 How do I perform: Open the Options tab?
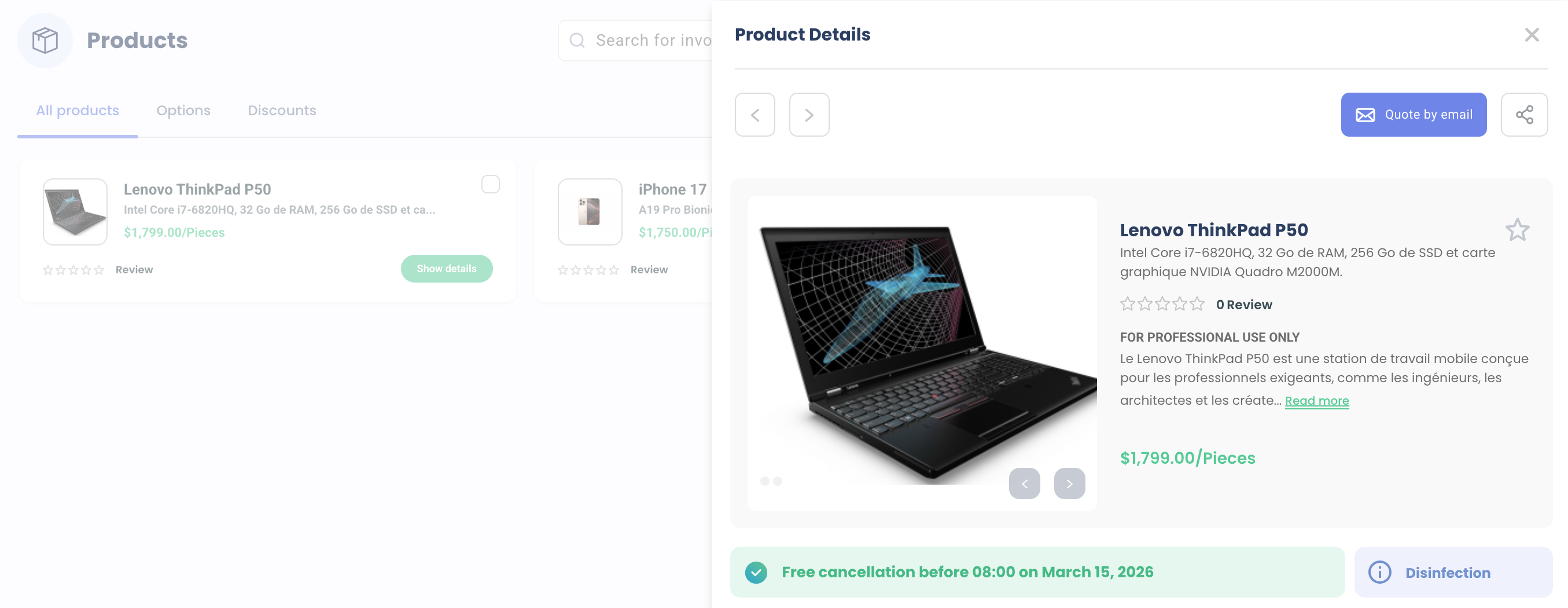point(183,110)
